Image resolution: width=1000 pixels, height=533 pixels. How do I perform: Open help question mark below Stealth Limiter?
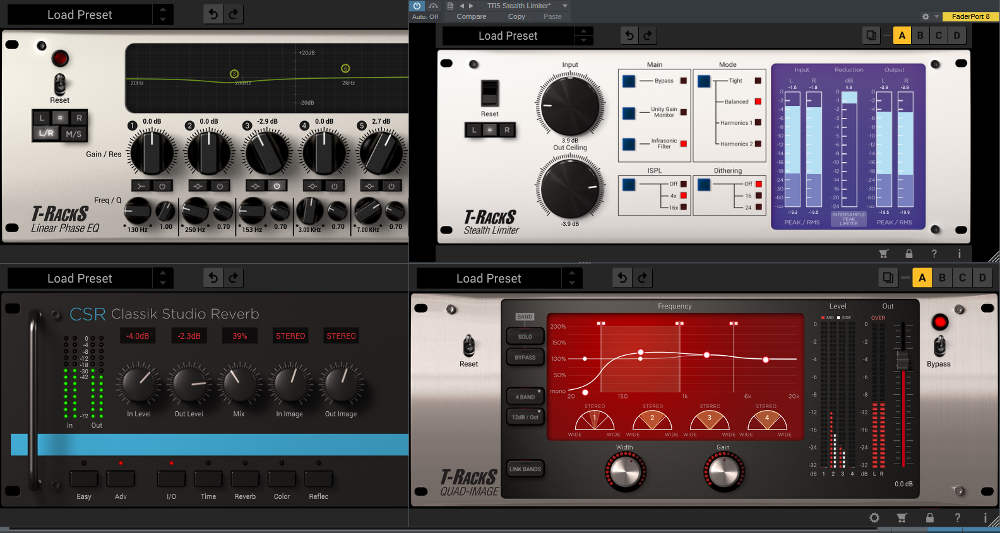click(x=934, y=253)
